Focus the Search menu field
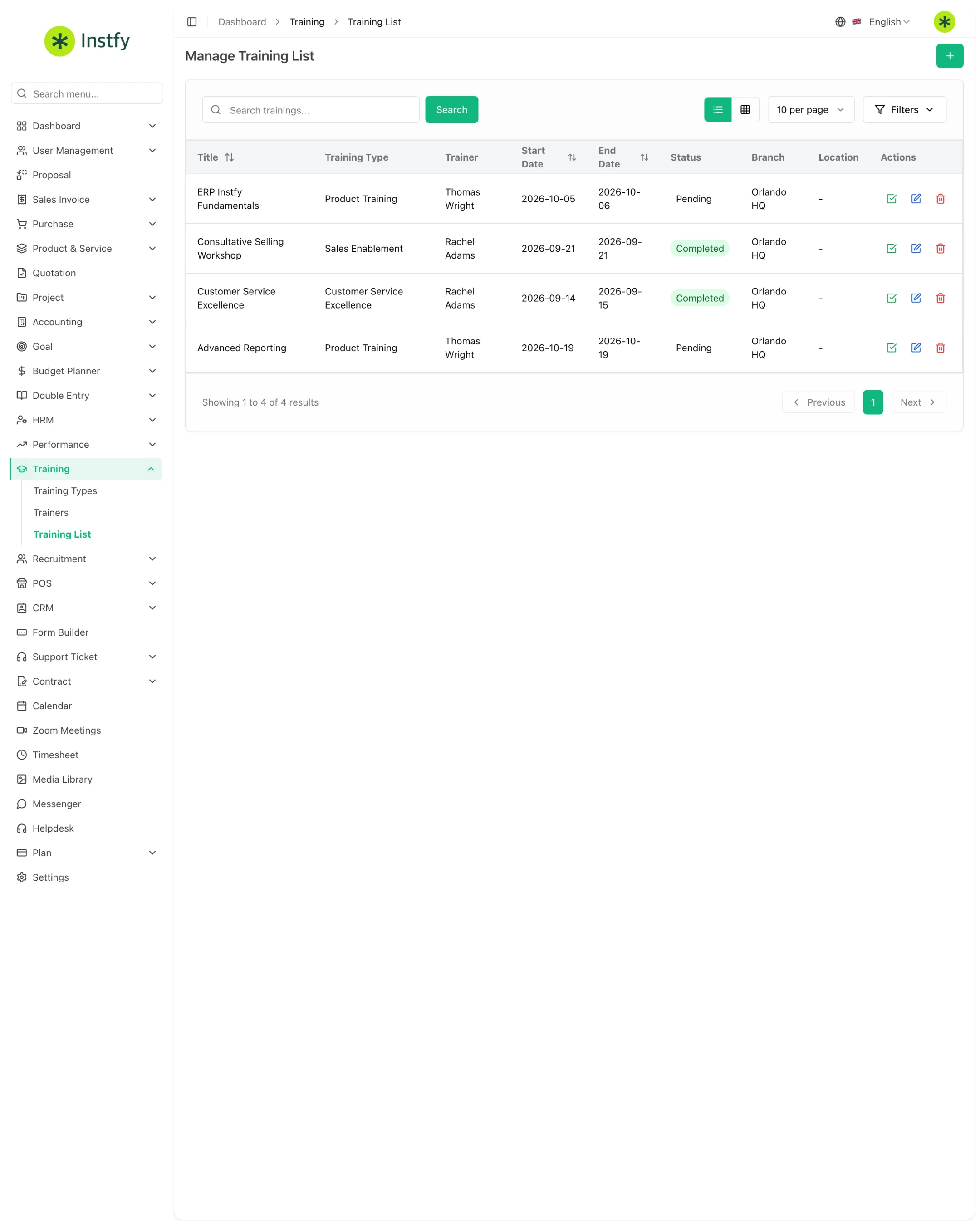The width and height of the screenshot is (980, 1225). [x=87, y=94]
